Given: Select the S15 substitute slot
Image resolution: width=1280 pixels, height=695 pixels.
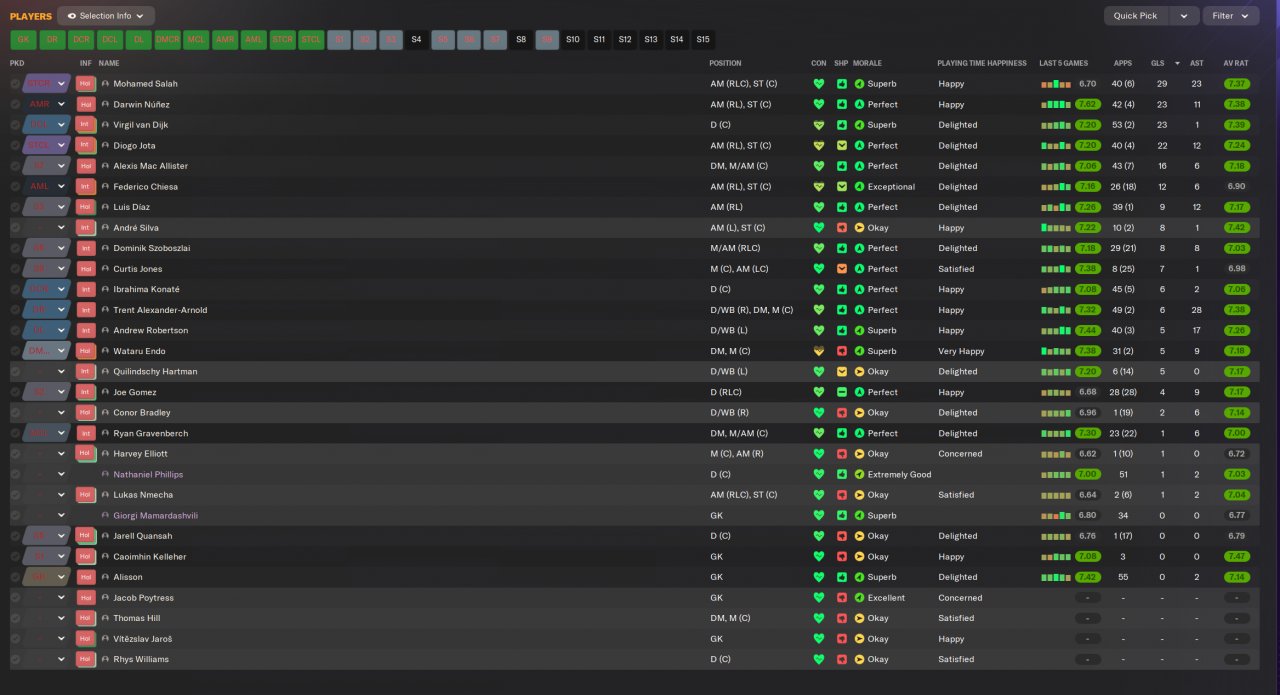Looking at the screenshot, I should [x=703, y=40].
